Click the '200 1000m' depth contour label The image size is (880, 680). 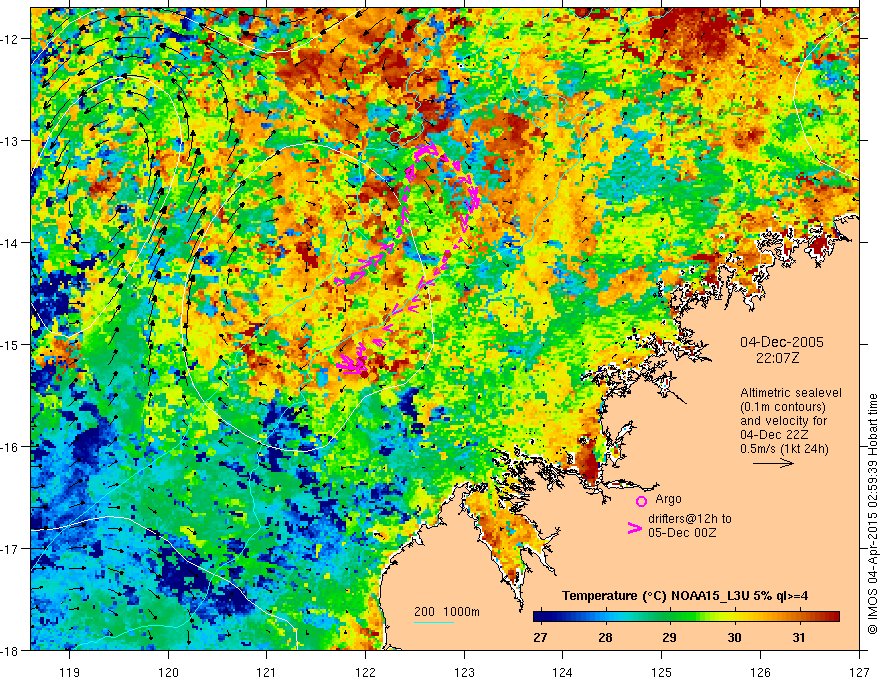(447, 612)
